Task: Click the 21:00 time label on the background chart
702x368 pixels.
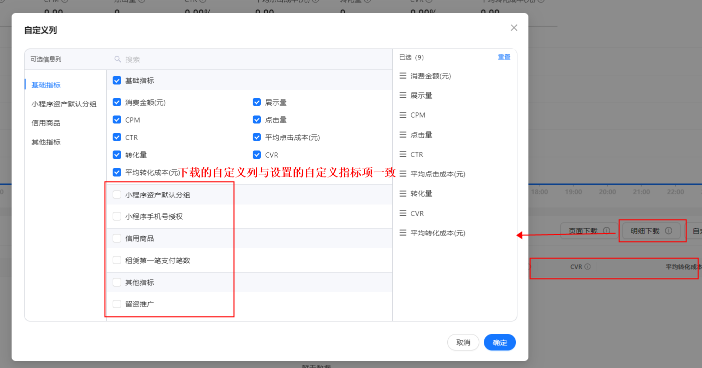Action: point(641,192)
